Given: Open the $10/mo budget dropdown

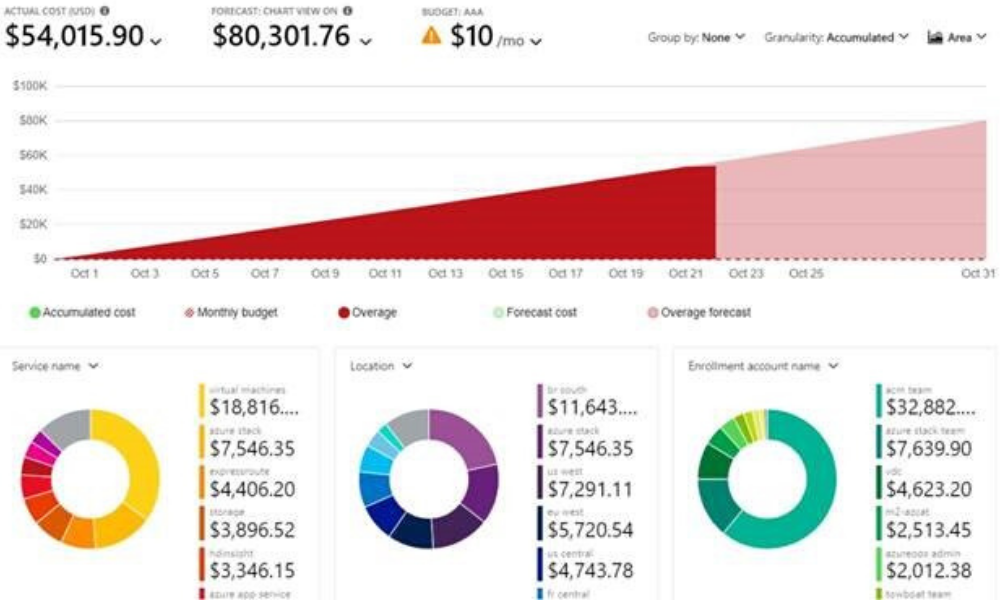Looking at the screenshot, I should 536,41.
